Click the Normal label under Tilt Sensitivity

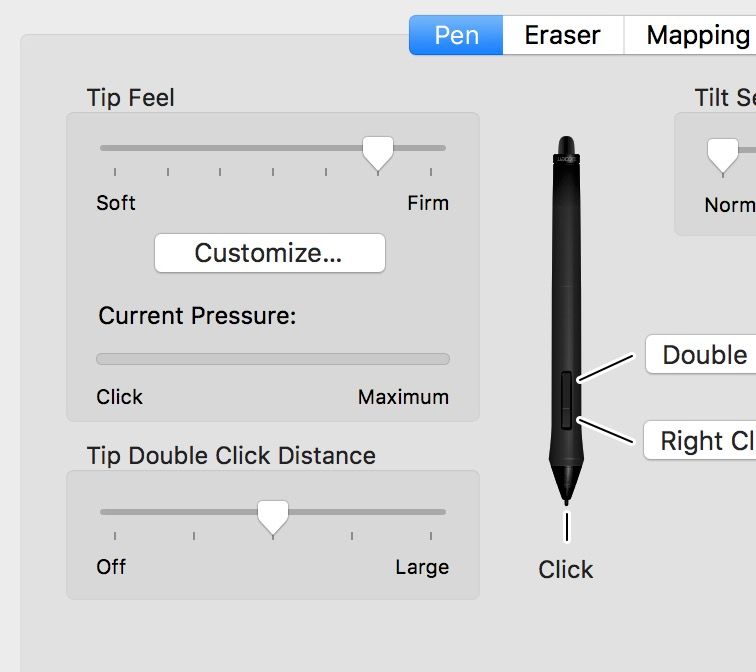(730, 205)
